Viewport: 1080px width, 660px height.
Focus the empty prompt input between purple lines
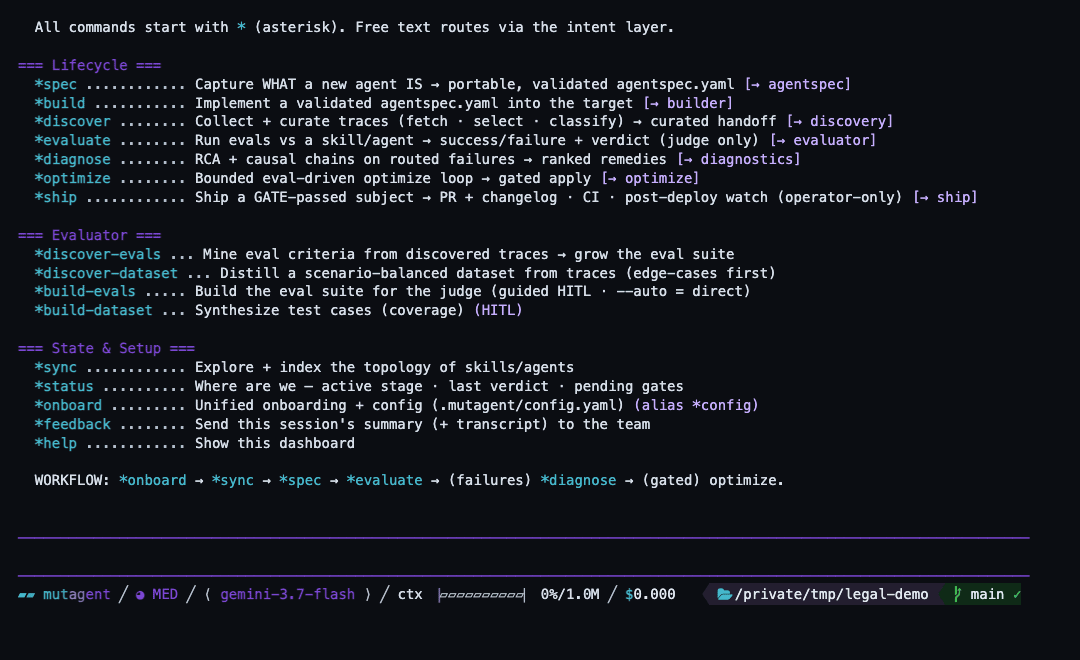tap(523, 557)
